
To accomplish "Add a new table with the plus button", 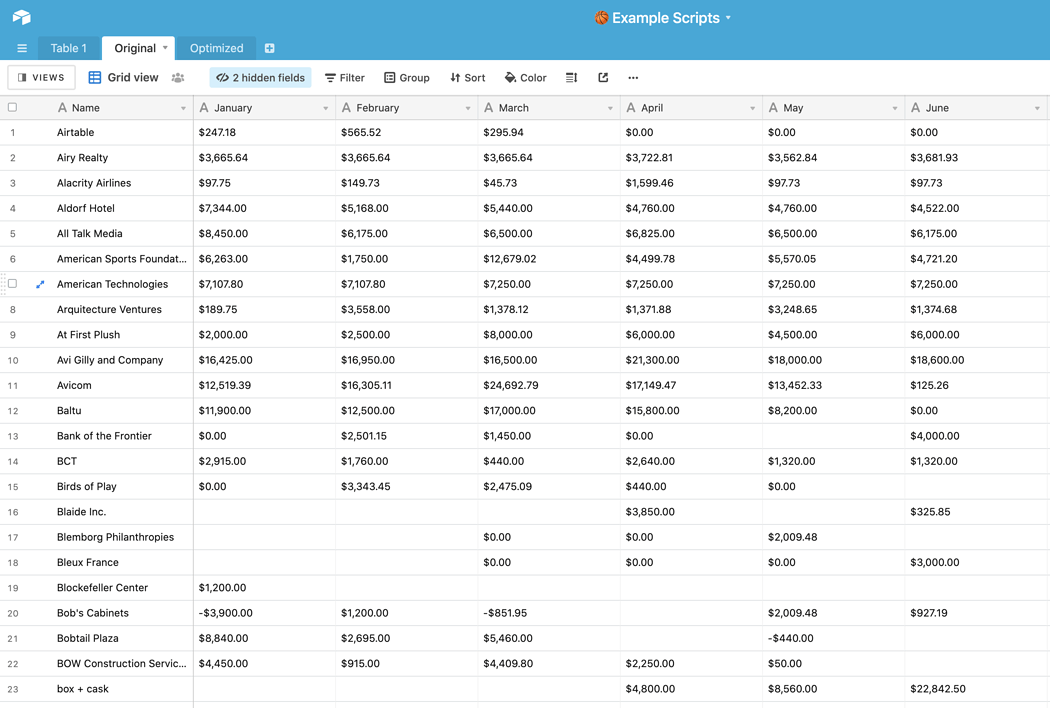I will tap(268, 47).
